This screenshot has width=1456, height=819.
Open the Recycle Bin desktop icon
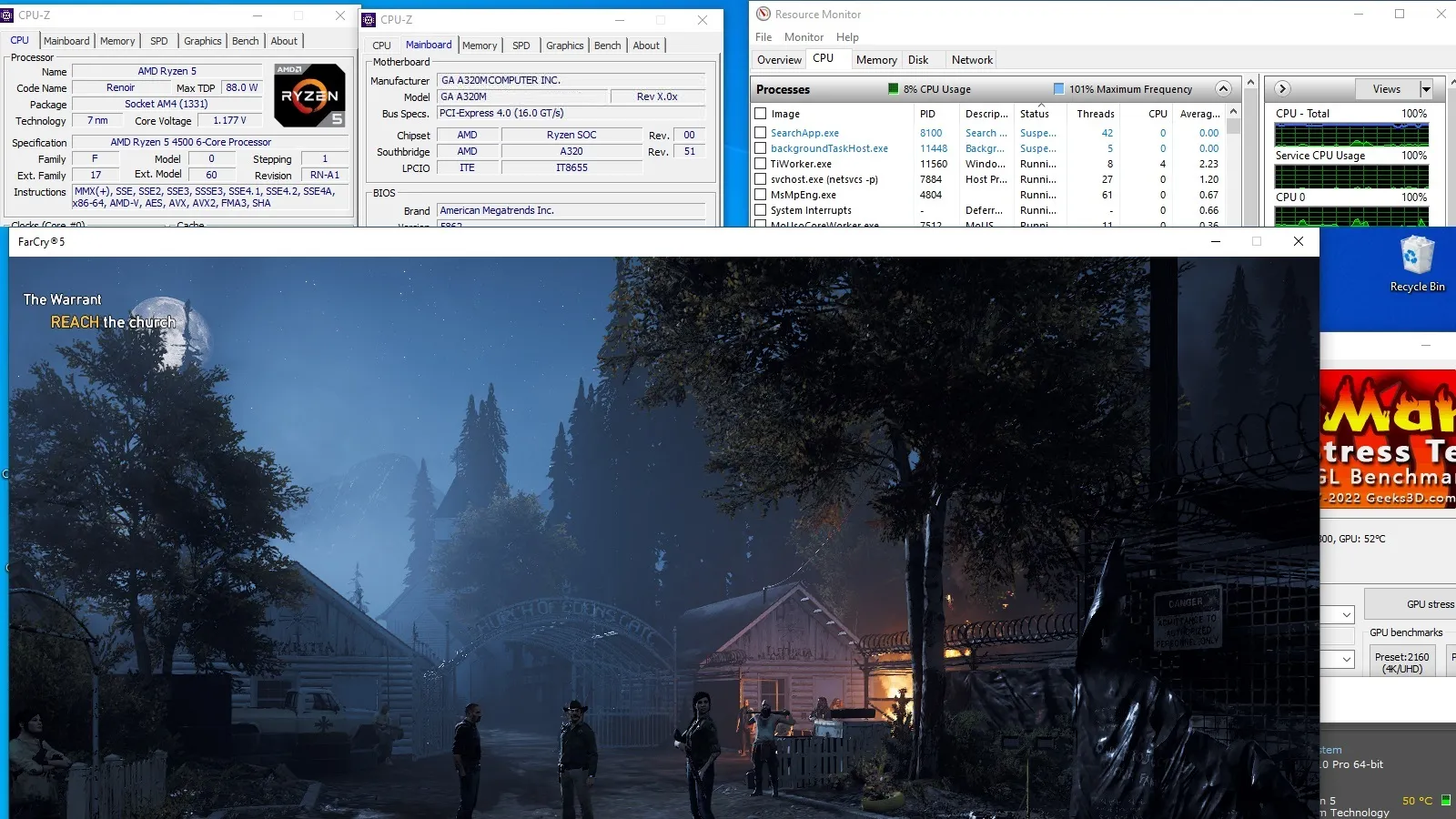1417,264
